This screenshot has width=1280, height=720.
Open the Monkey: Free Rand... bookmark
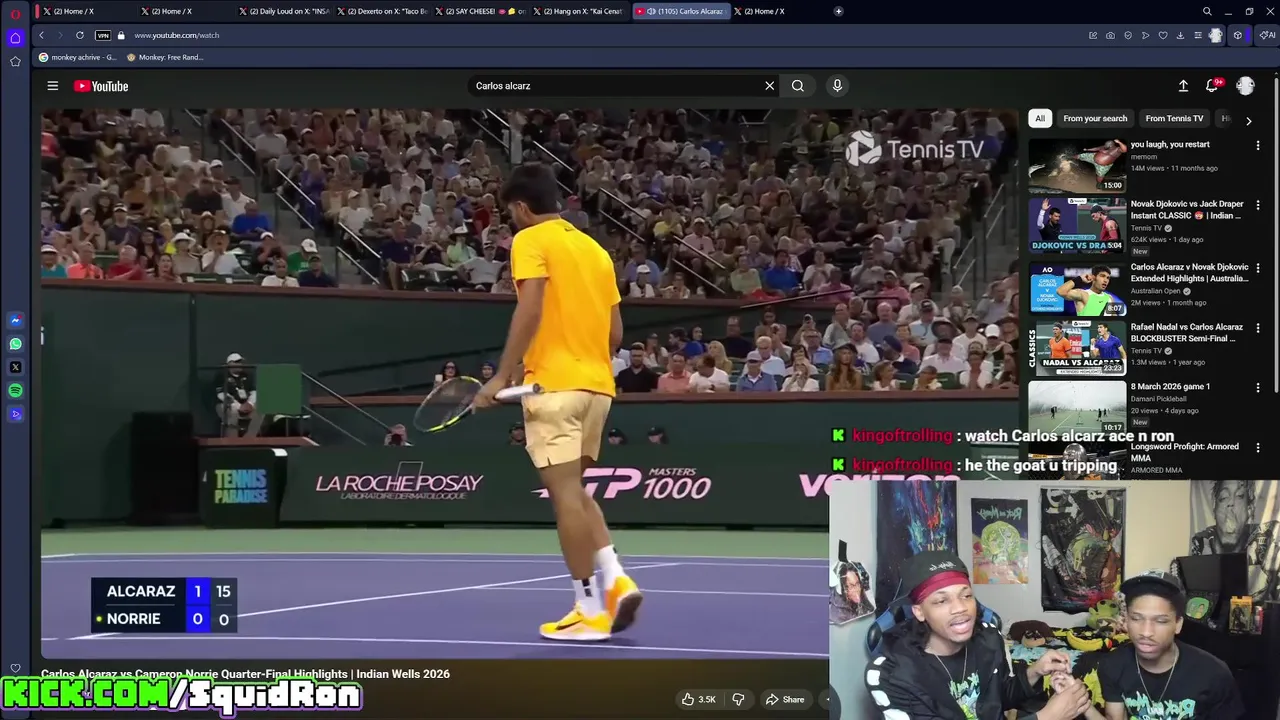(164, 57)
